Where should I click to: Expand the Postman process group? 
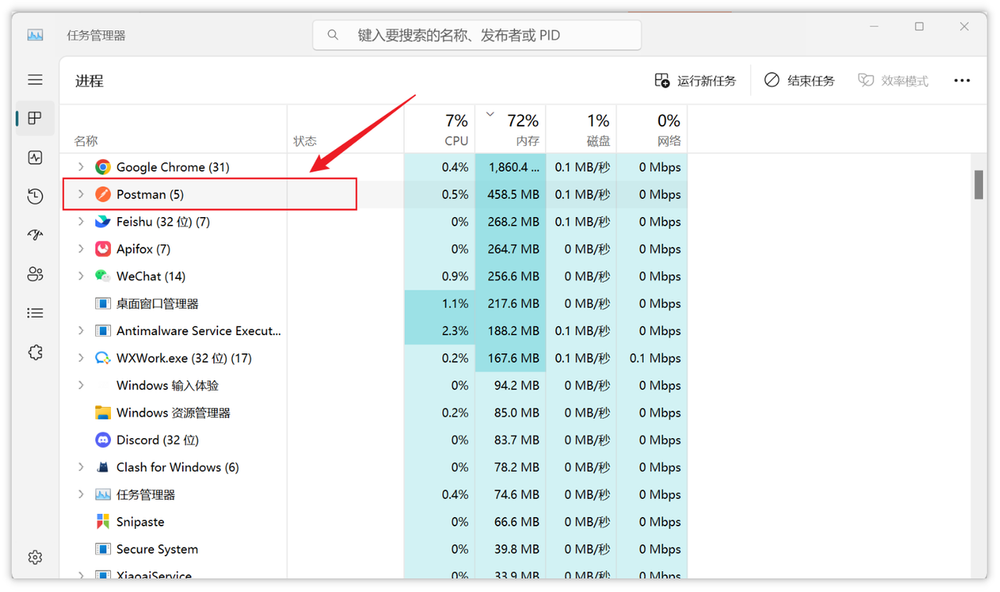coord(81,194)
